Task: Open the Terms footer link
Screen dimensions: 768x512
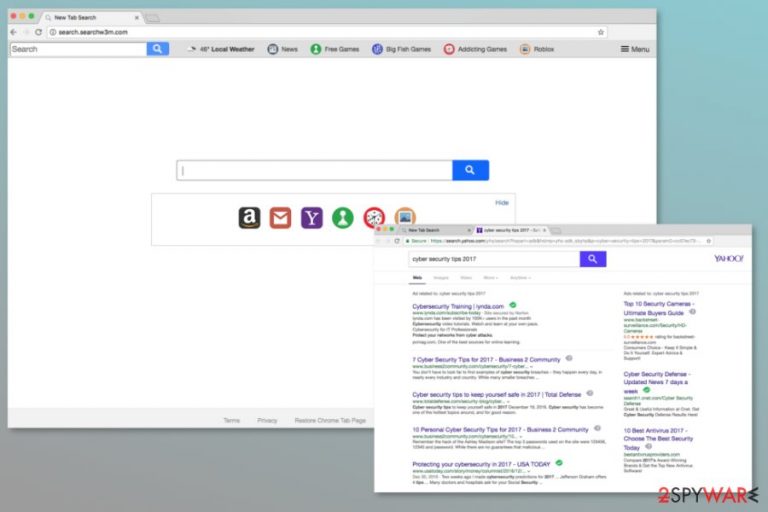Action: (232, 420)
